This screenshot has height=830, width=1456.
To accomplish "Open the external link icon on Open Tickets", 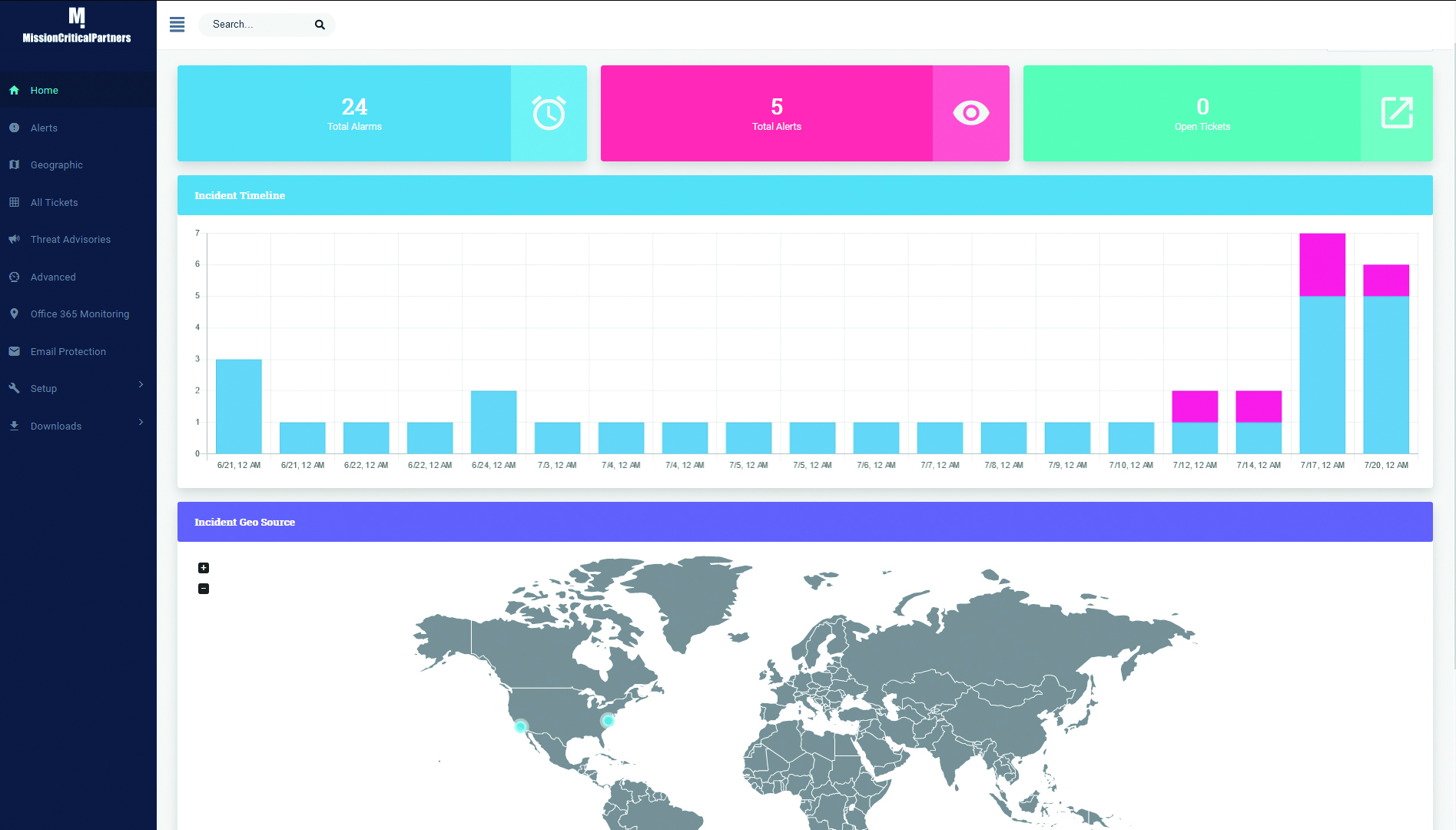I will (x=1396, y=113).
